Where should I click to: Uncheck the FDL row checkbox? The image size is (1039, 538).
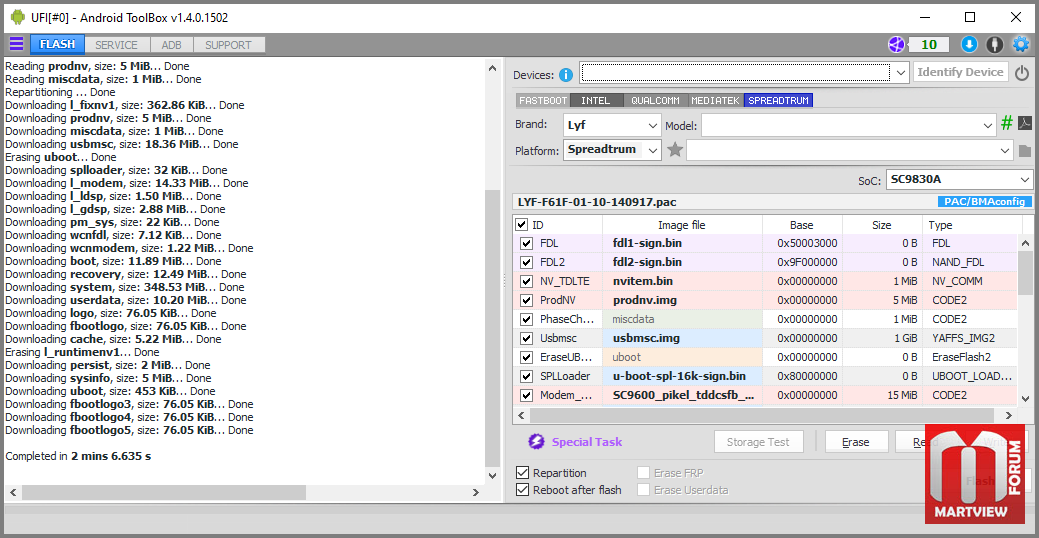tap(527, 243)
